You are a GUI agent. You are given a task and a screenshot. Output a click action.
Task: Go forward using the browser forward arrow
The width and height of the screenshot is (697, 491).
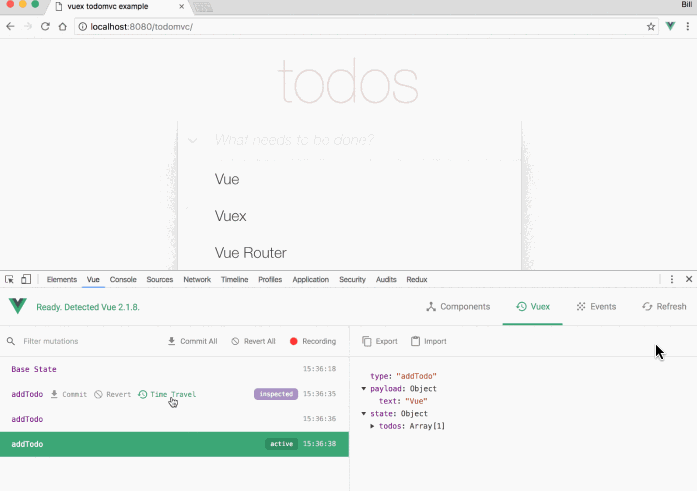coord(28,27)
